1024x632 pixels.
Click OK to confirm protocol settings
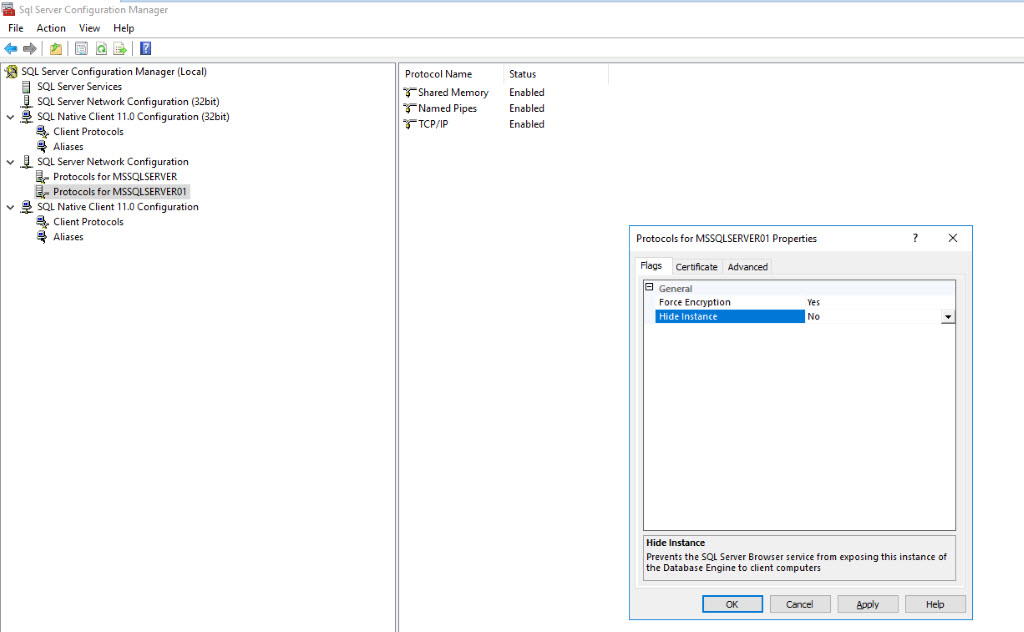click(732, 604)
